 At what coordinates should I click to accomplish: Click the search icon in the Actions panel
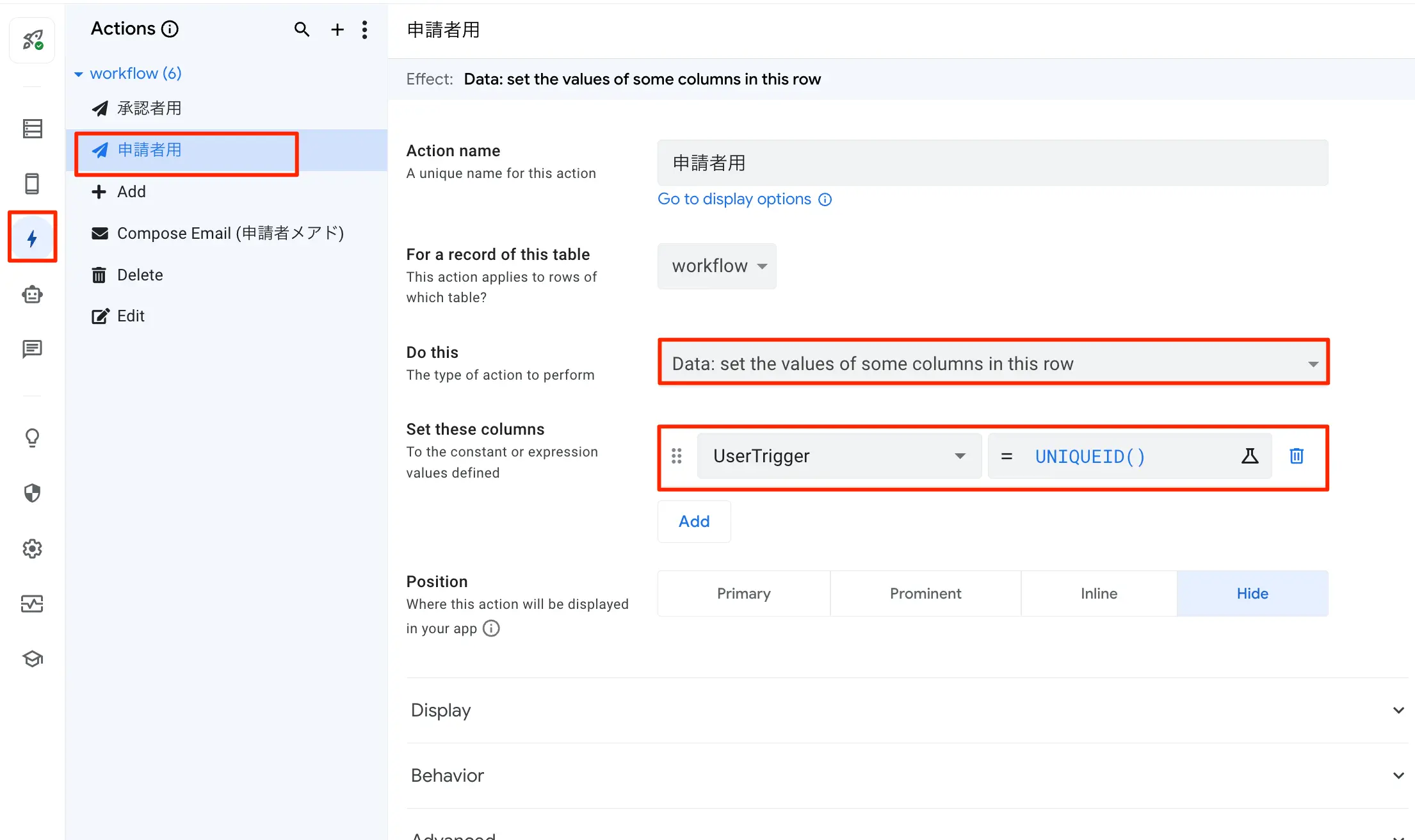(302, 29)
